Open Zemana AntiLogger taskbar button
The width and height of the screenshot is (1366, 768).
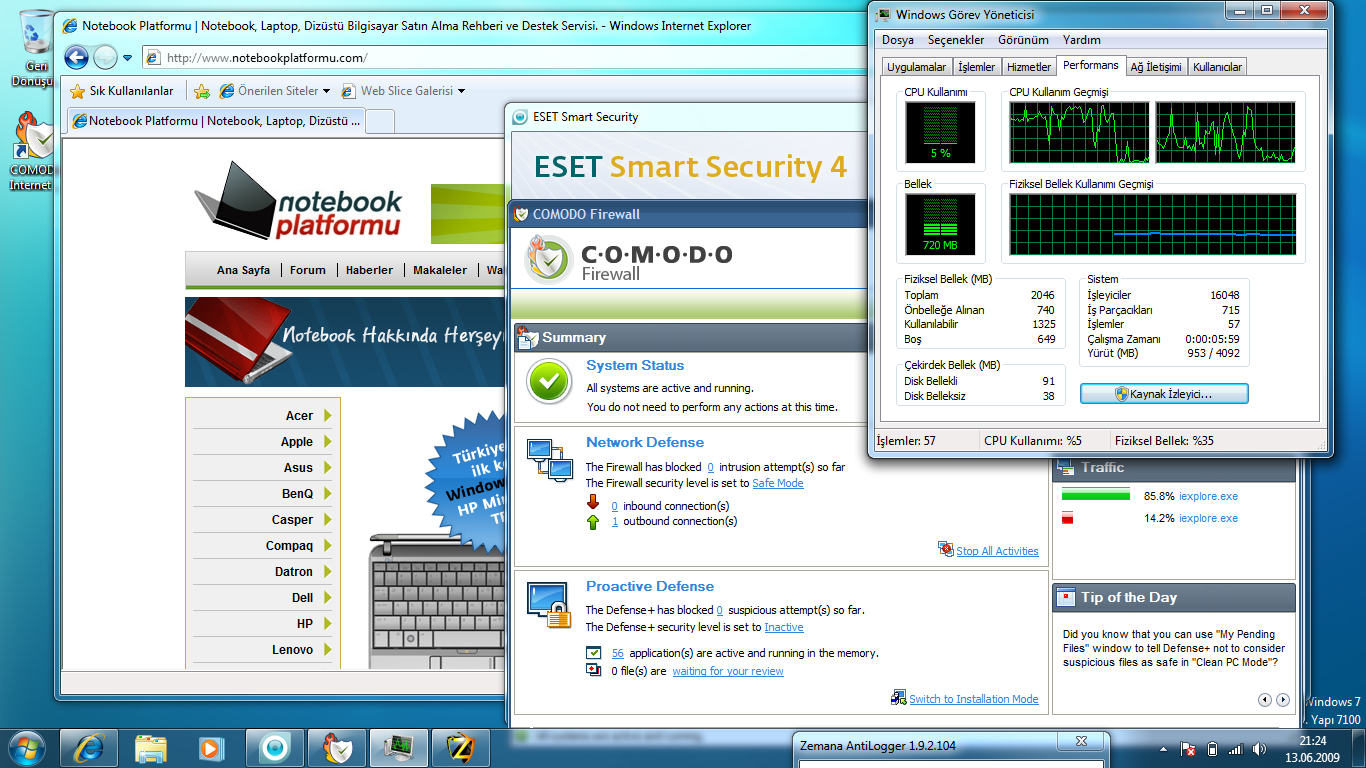pyautogui.click(x=460, y=748)
